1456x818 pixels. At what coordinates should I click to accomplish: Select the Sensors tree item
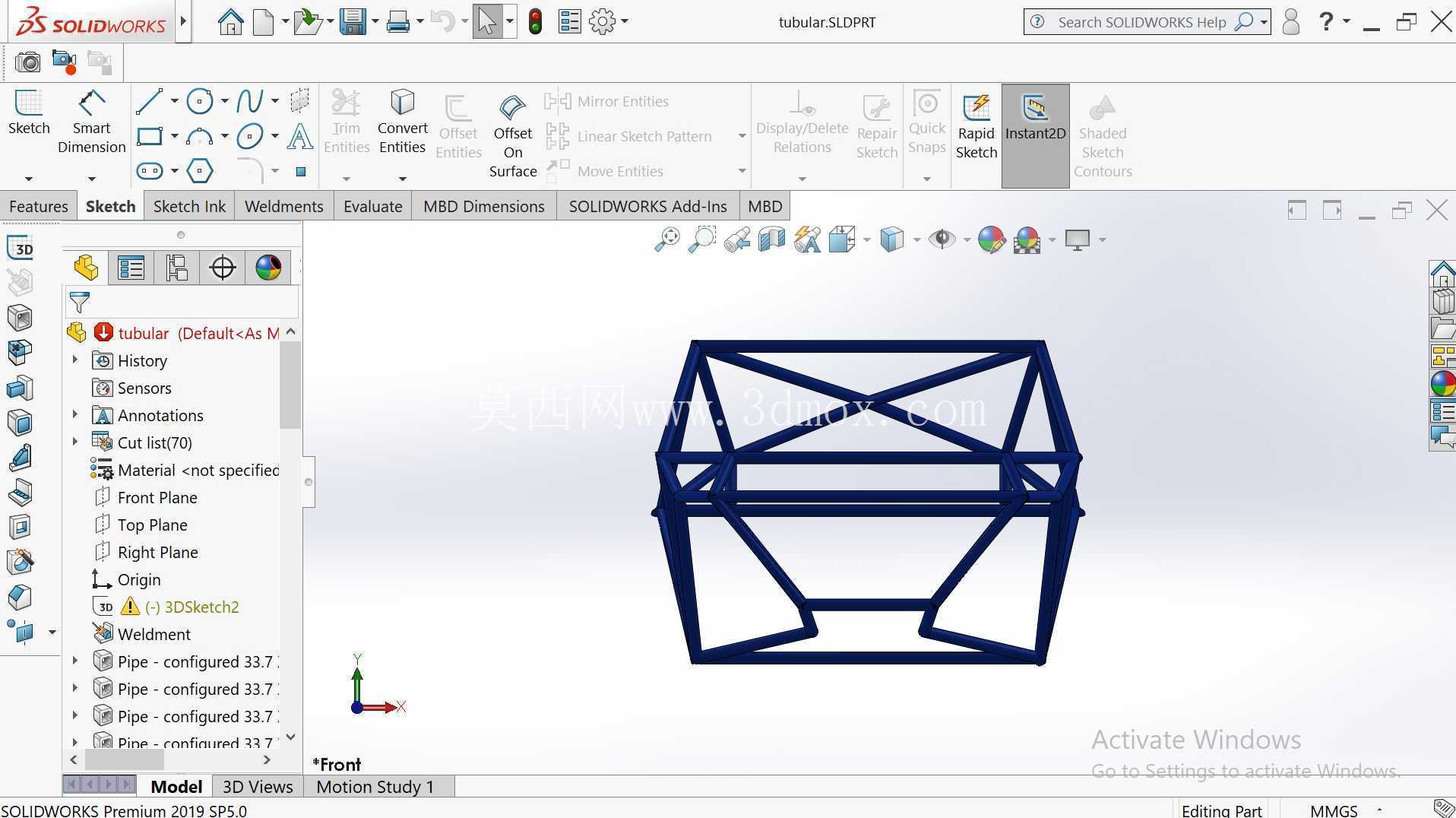pyautogui.click(x=144, y=388)
